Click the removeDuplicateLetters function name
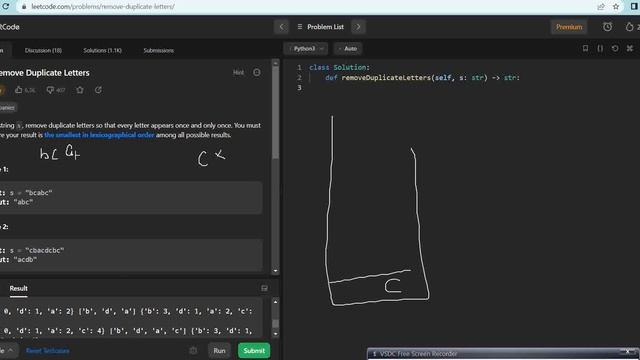This screenshot has height=360, width=640. point(386,78)
